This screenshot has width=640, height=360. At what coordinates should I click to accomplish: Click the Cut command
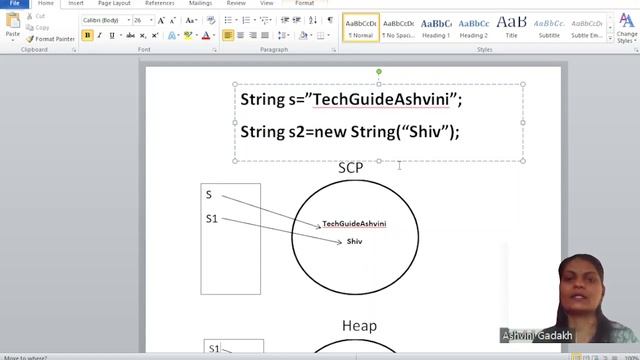click(36, 16)
